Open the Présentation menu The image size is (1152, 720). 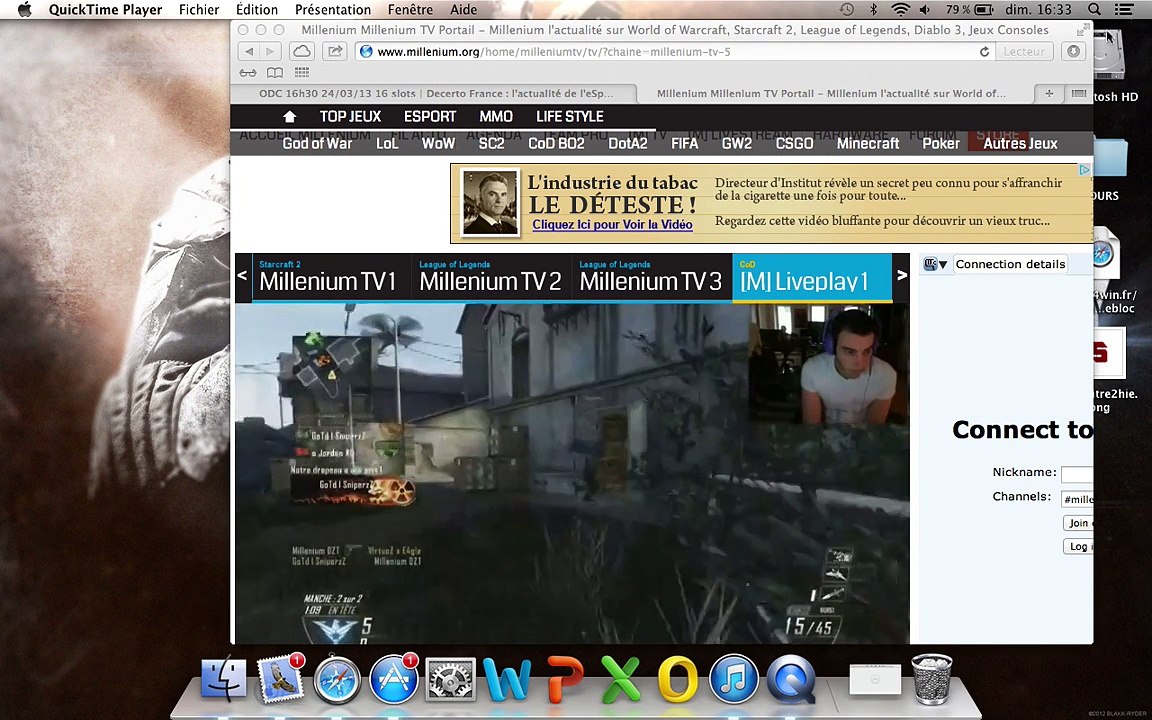[333, 10]
